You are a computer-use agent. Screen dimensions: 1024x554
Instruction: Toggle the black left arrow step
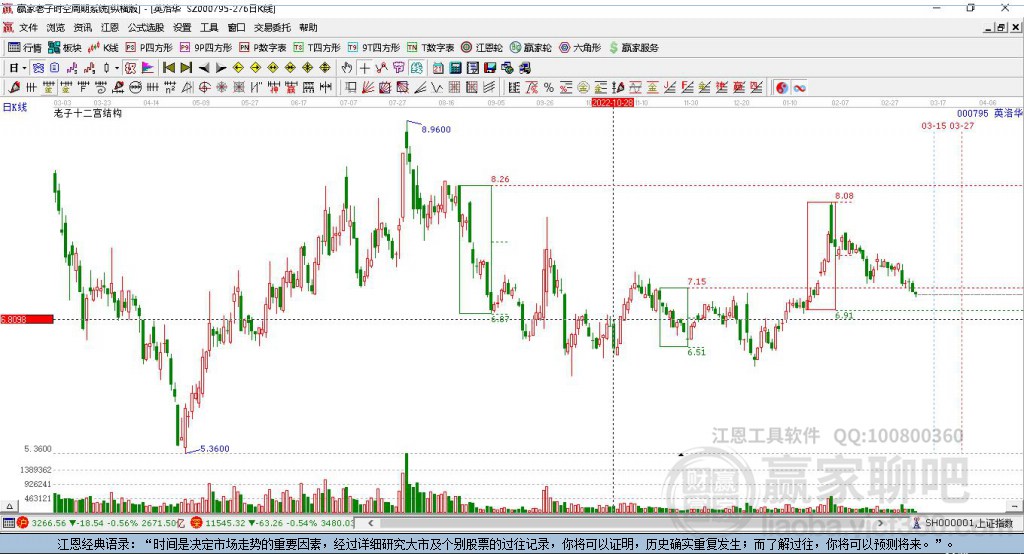203,68
